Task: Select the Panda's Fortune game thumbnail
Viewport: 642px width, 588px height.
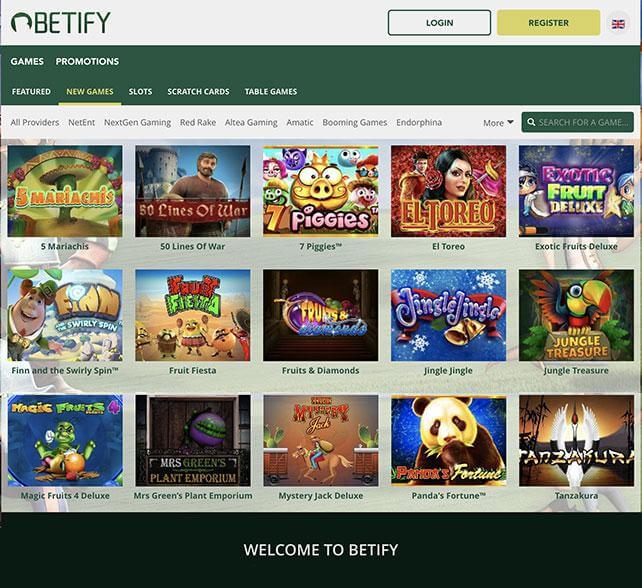Action: (448, 441)
